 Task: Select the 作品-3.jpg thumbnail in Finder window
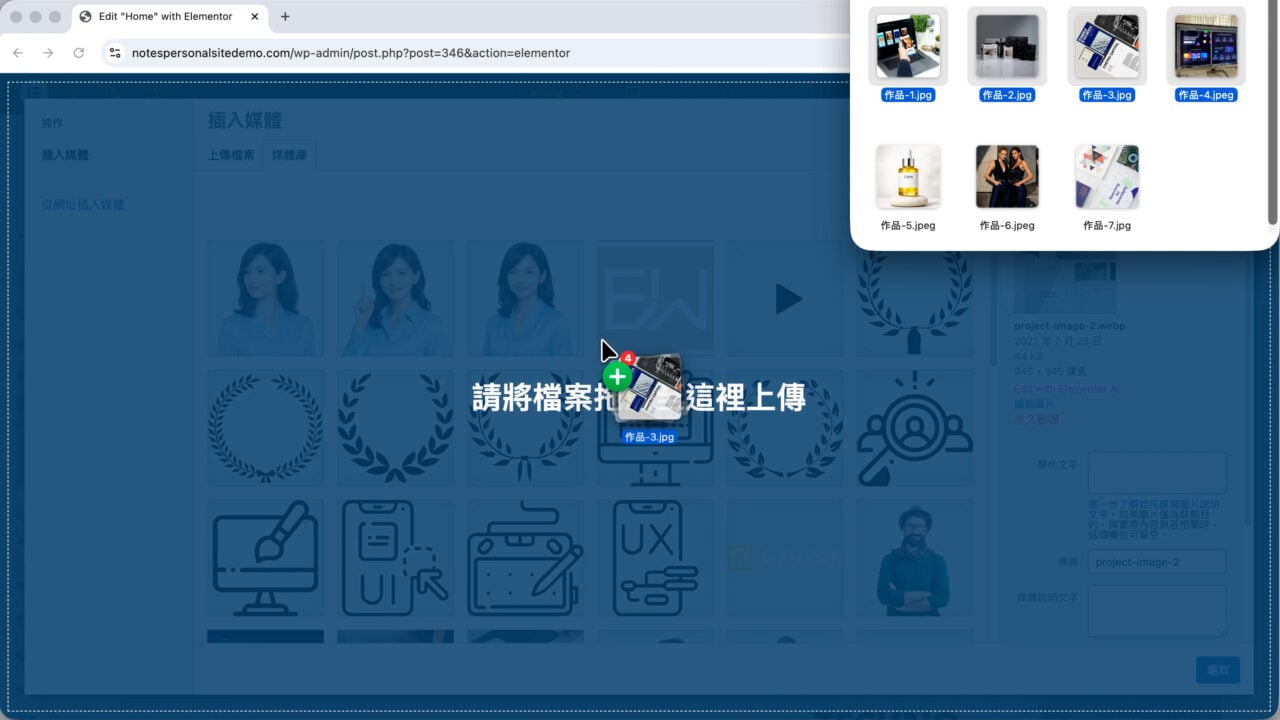(1106, 46)
